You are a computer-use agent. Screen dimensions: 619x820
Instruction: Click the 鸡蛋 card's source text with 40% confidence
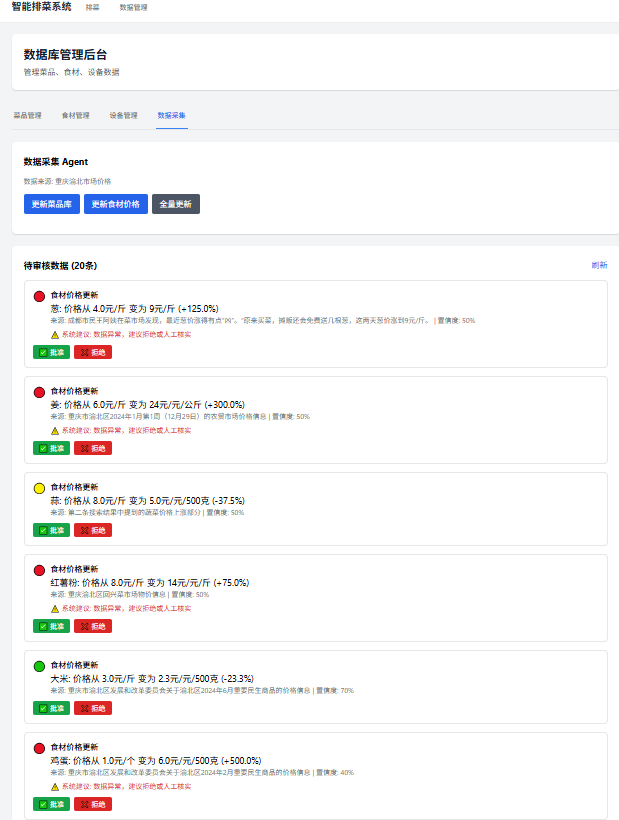[x=202, y=773]
